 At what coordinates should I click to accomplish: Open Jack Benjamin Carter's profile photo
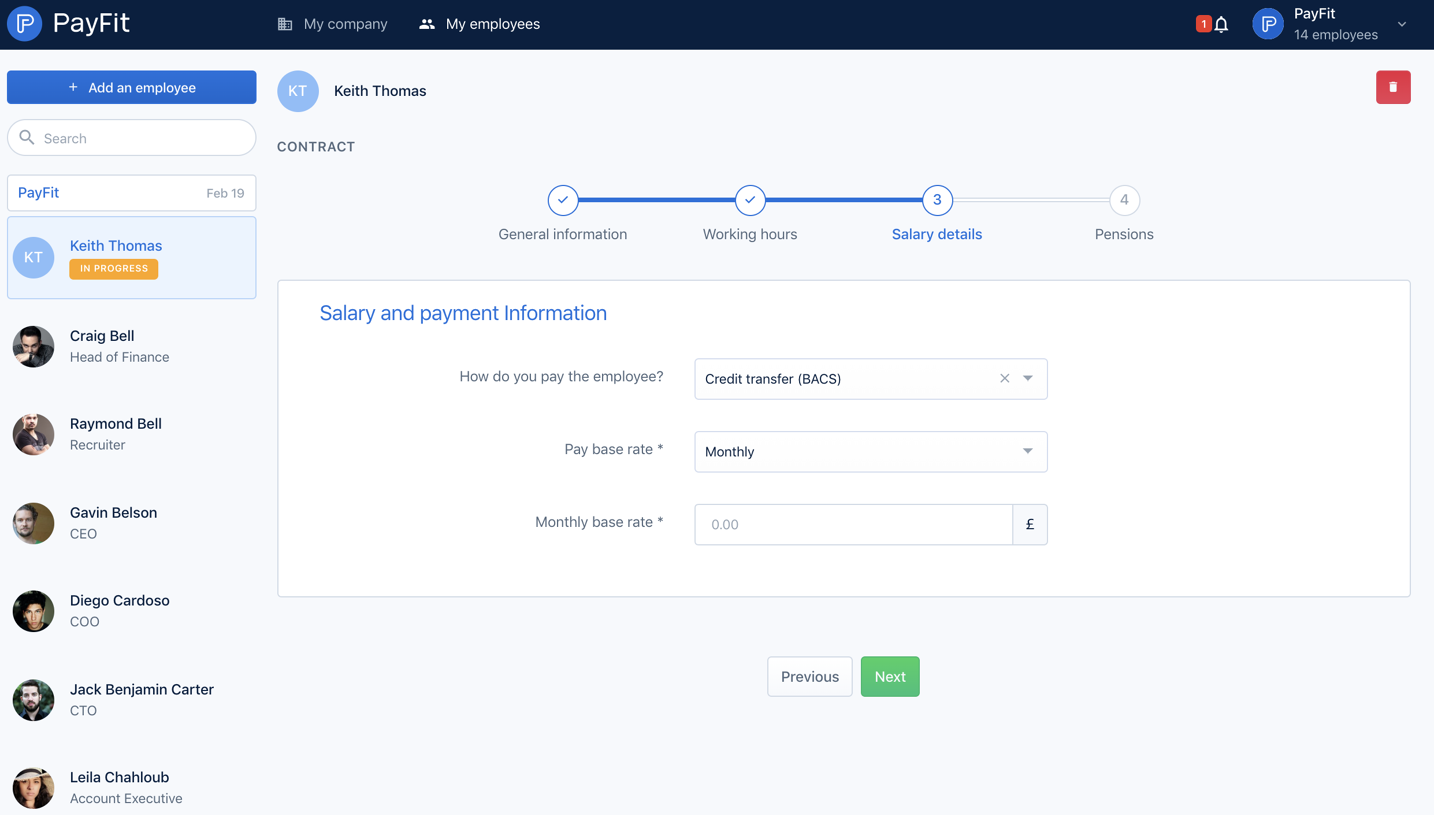click(33, 700)
